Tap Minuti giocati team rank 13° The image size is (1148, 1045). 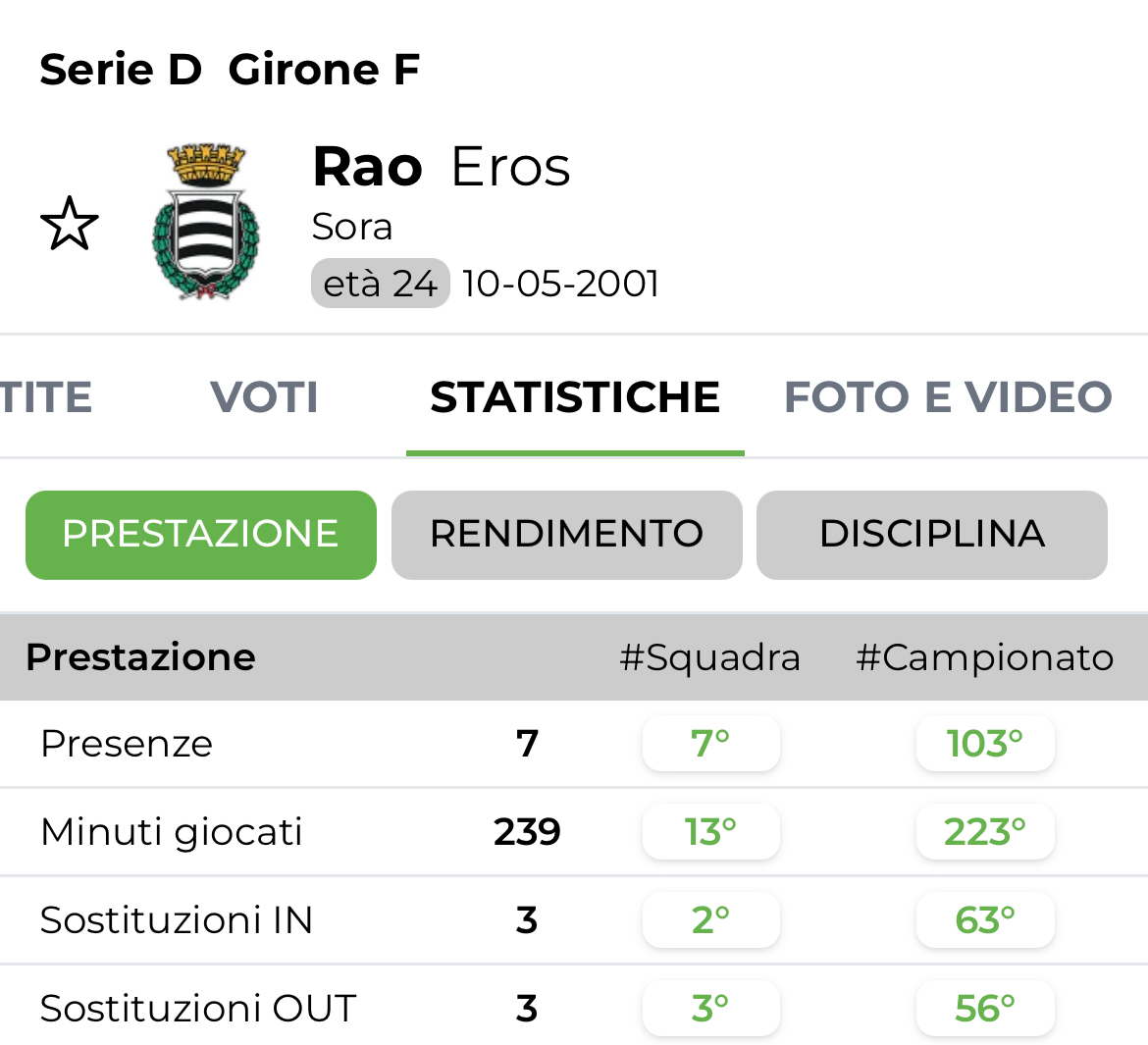click(x=710, y=832)
